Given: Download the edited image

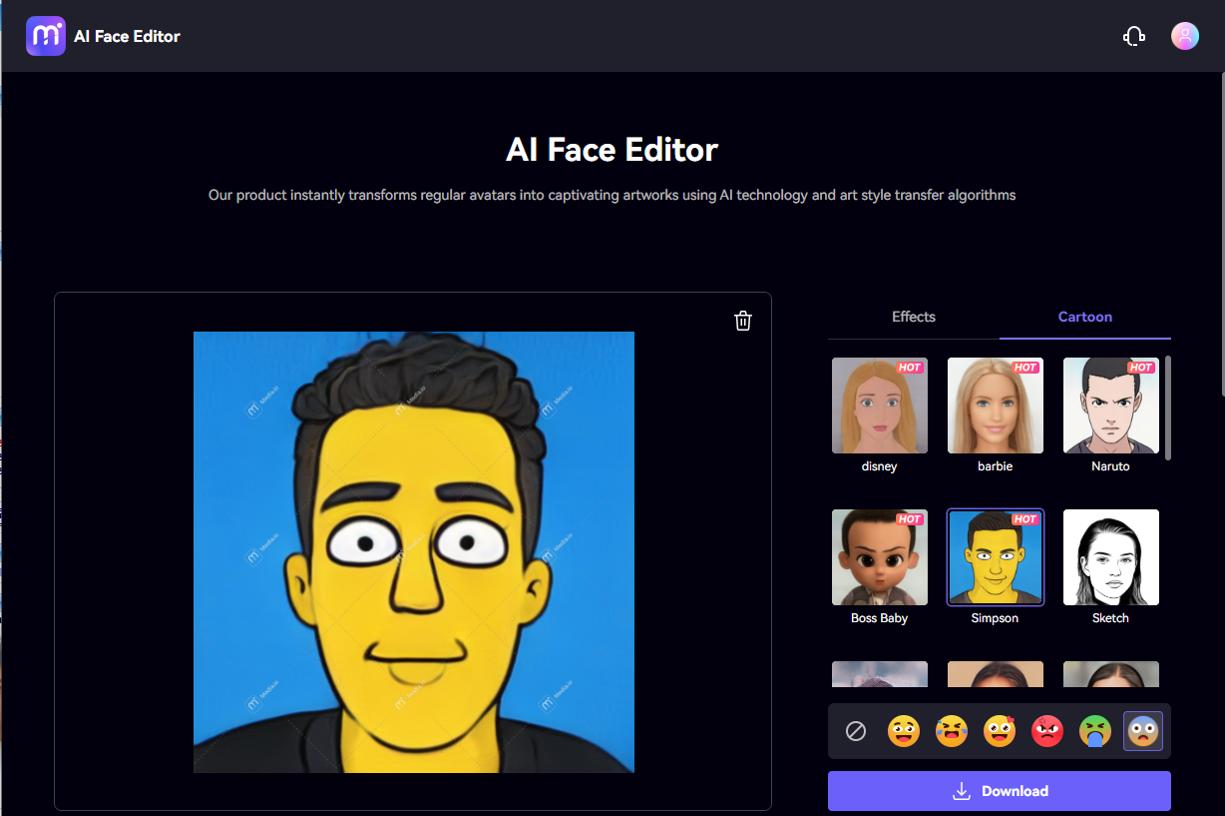Looking at the screenshot, I should pyautogui.click(x=998, y=790).
